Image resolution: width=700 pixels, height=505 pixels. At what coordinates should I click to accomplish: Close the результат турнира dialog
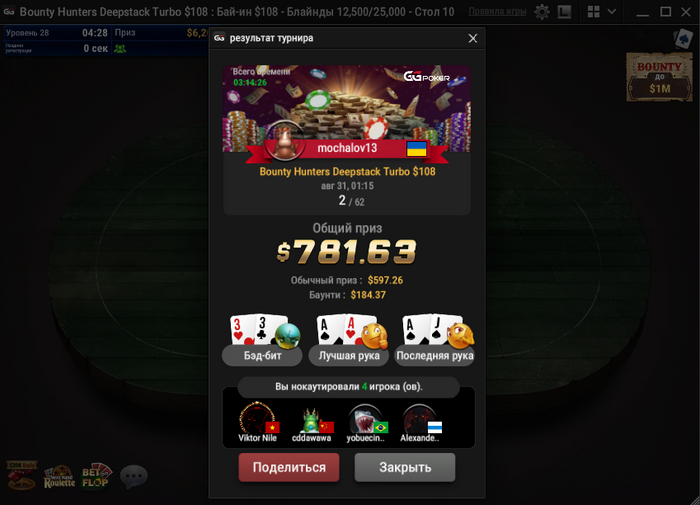473,38
